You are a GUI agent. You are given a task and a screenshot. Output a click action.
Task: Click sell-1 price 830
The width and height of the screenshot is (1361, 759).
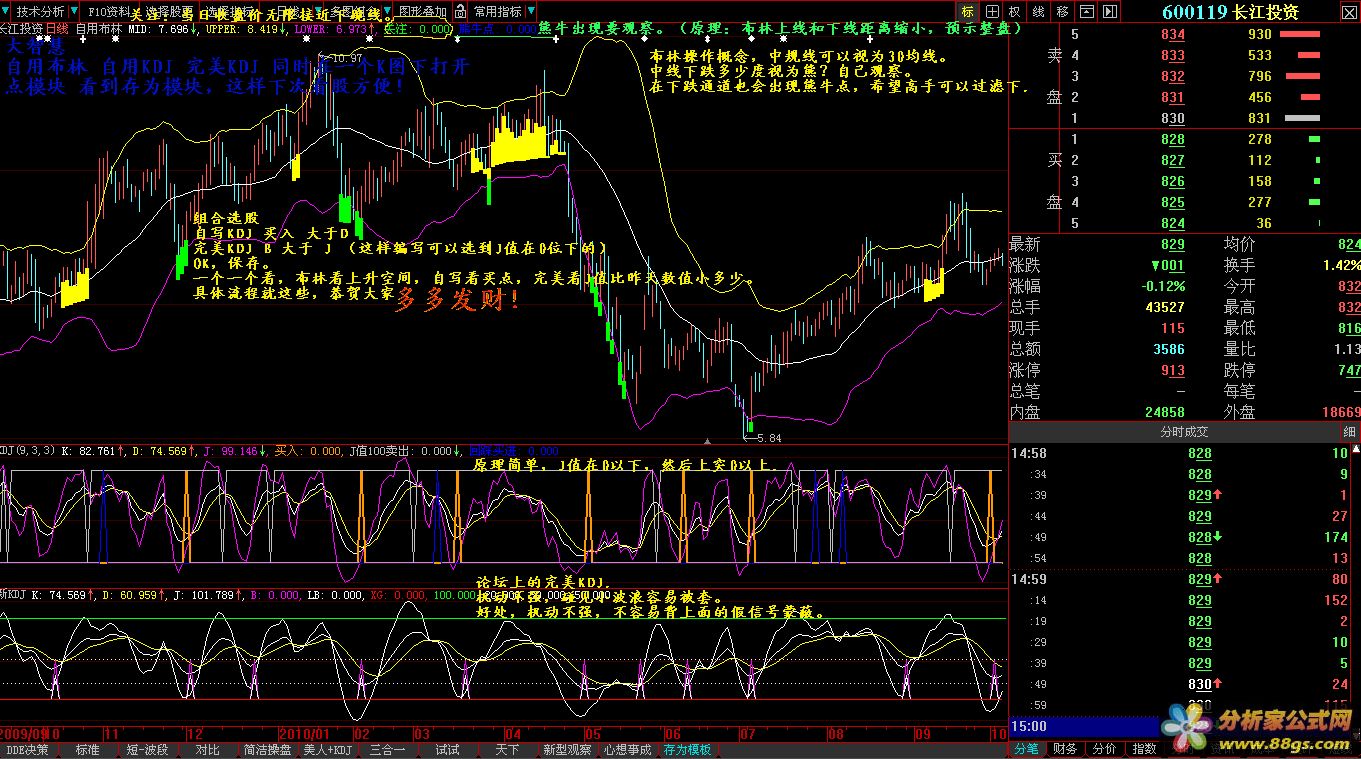coord(1172,118)
